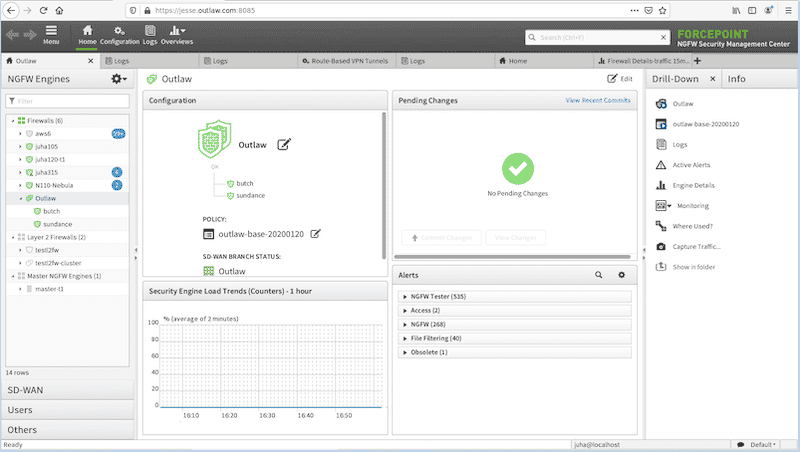Select master-t1 in the tree

49,289
